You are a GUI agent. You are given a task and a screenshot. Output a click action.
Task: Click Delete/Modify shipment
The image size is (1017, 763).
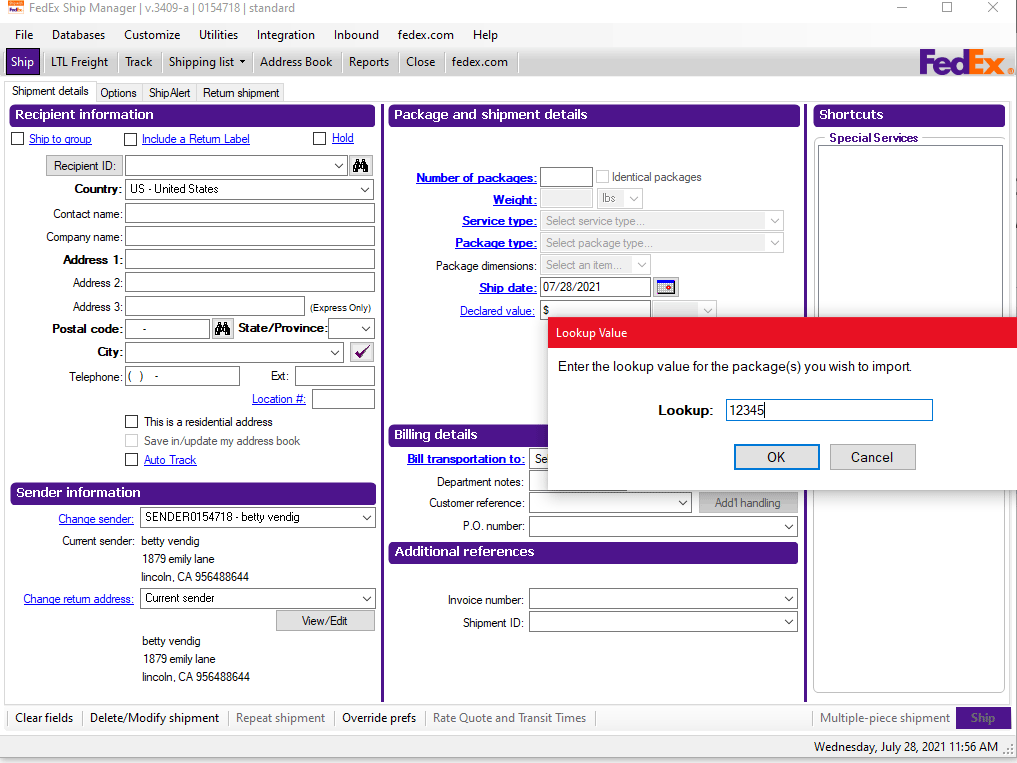click(x=154, y=718)
